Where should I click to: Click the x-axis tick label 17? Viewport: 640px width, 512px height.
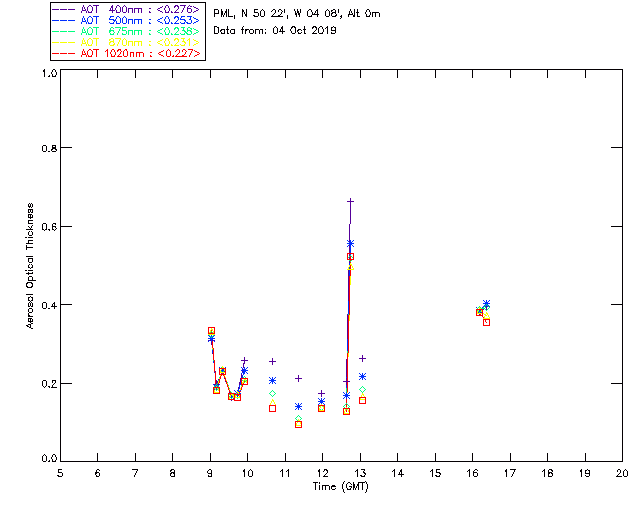(x=510, y=473)
